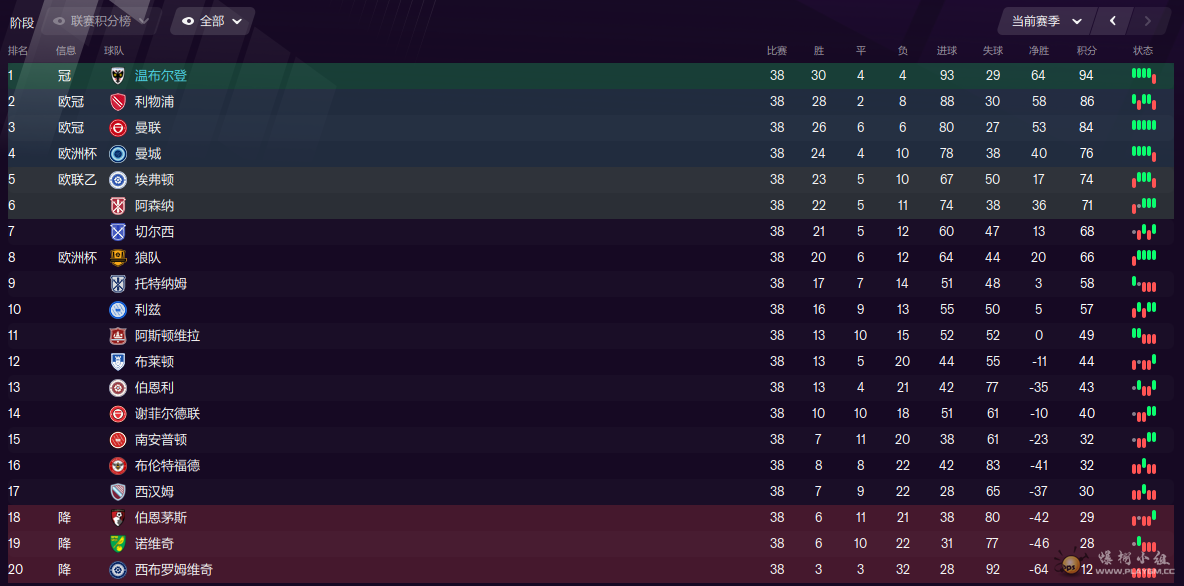Go to previous season with left arrow
Viewport: 1184px width, 586px height.
pyautogui.click(x=1113, y=21)
